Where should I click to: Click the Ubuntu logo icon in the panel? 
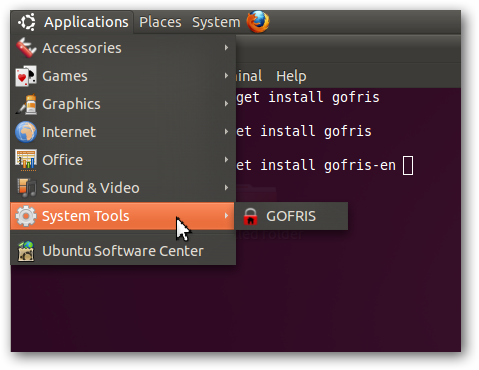(x=27, y=22)
